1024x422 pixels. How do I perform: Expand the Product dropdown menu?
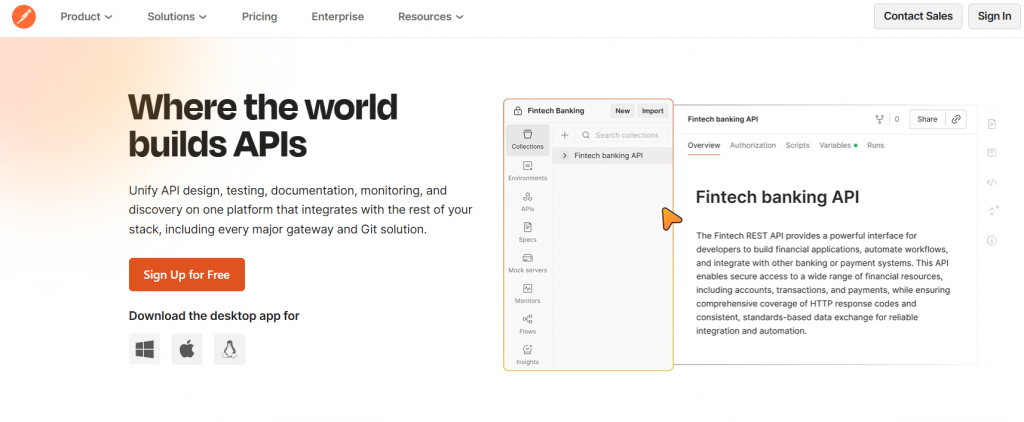pyautogui.click(x=86, y=17)
